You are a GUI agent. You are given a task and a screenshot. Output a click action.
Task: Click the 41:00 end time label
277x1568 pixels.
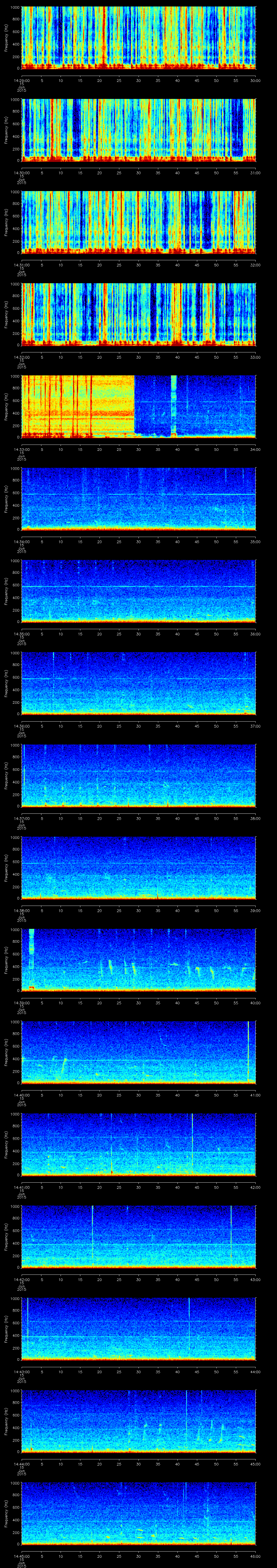click(256, 1095)
